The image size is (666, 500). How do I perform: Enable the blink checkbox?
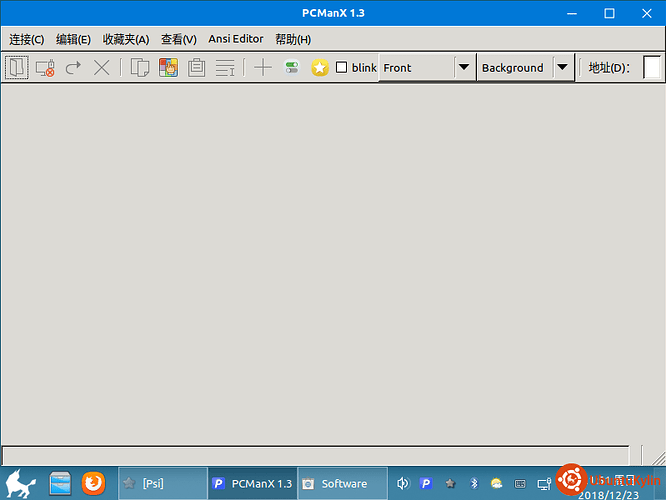coord(341,67)
